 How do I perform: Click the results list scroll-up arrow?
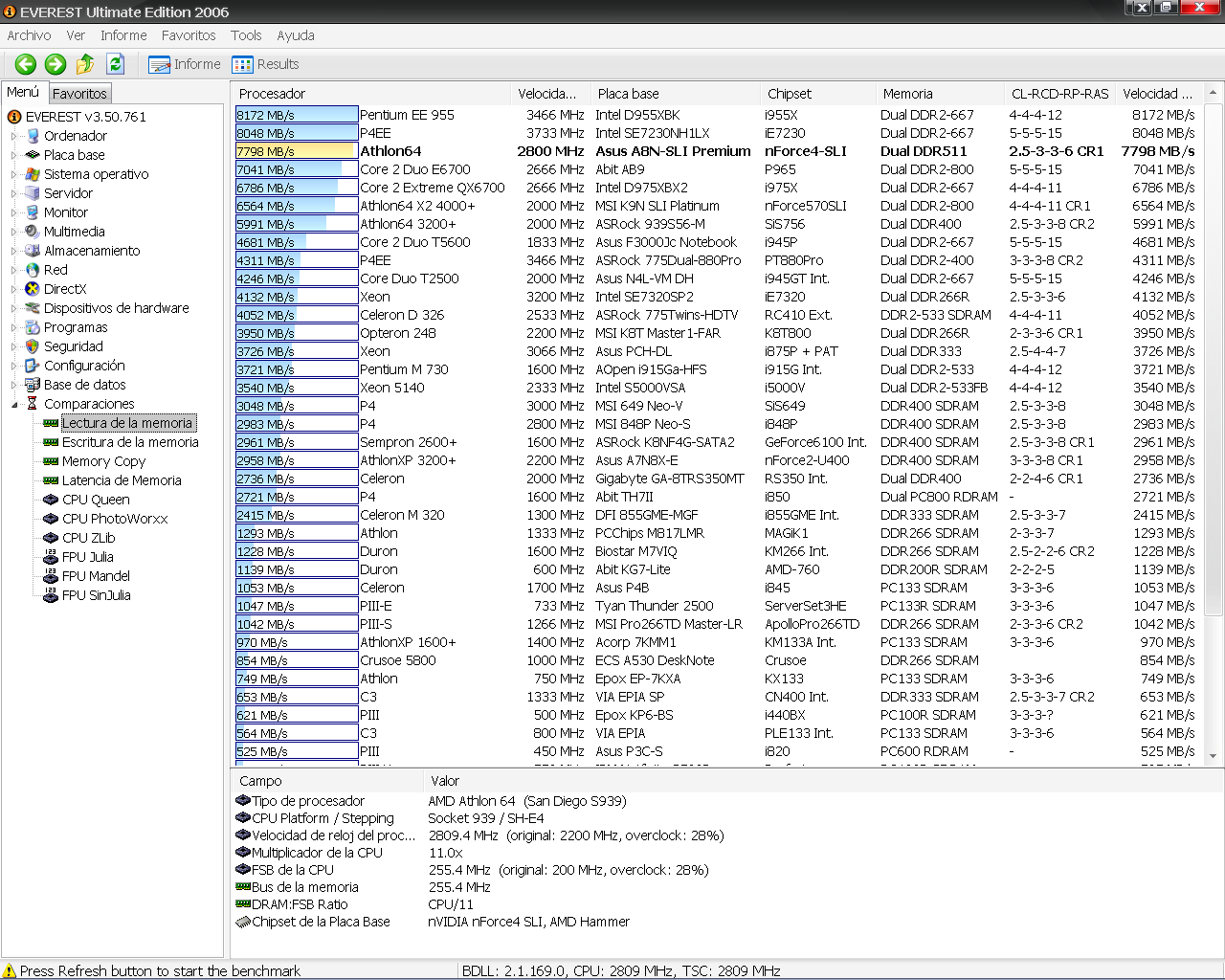click(1214, 93)
